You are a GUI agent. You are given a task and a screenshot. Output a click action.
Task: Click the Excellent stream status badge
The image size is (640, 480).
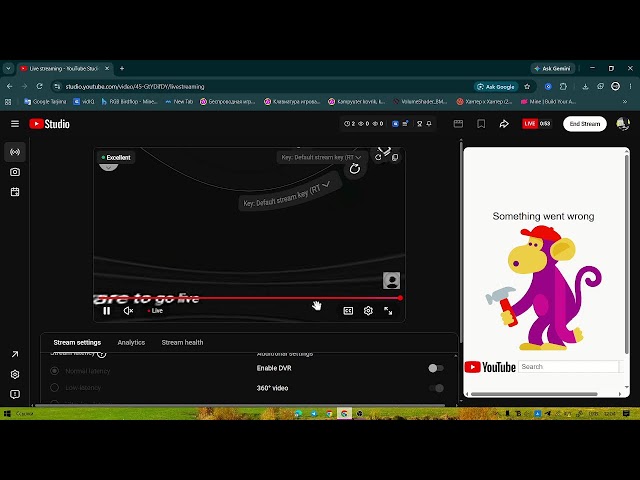(x=116, y=158)
